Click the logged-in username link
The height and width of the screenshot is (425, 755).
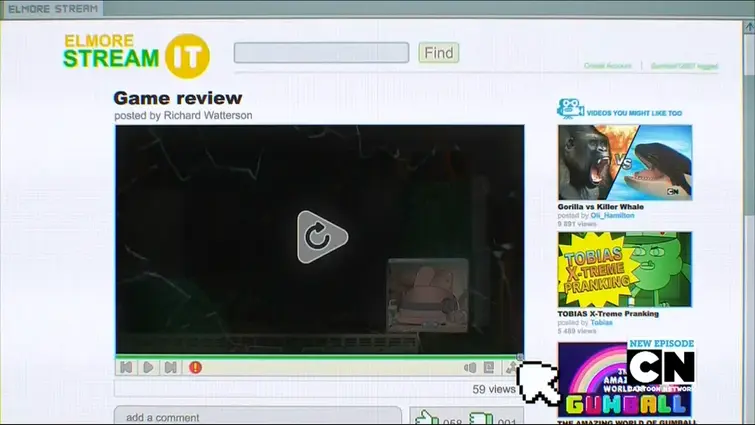[684, 66]
